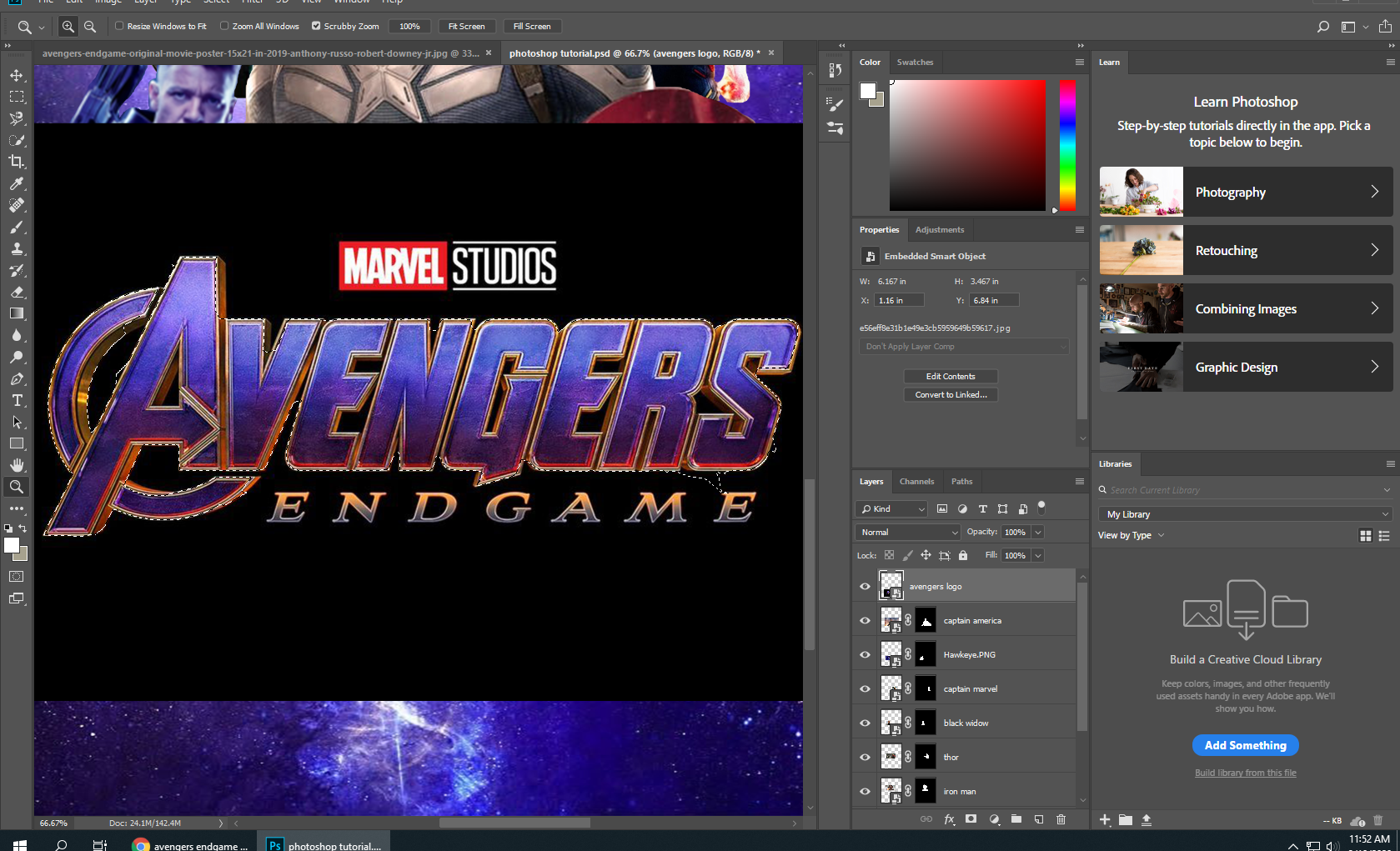
Task: Open the Fill dropdown arrow
Action: tap(1038, 555)
